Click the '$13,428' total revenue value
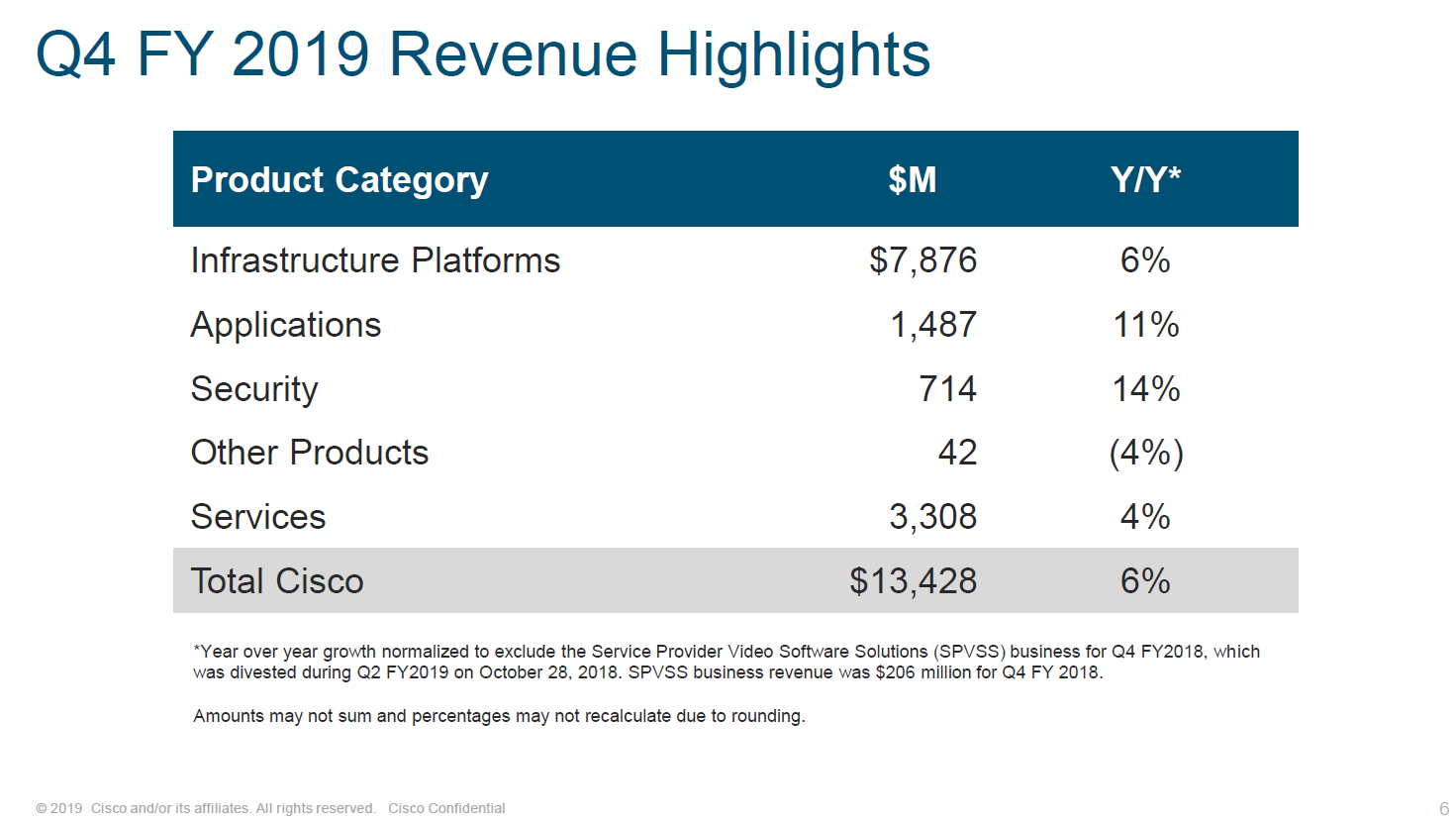 click(x=913, y=581)
